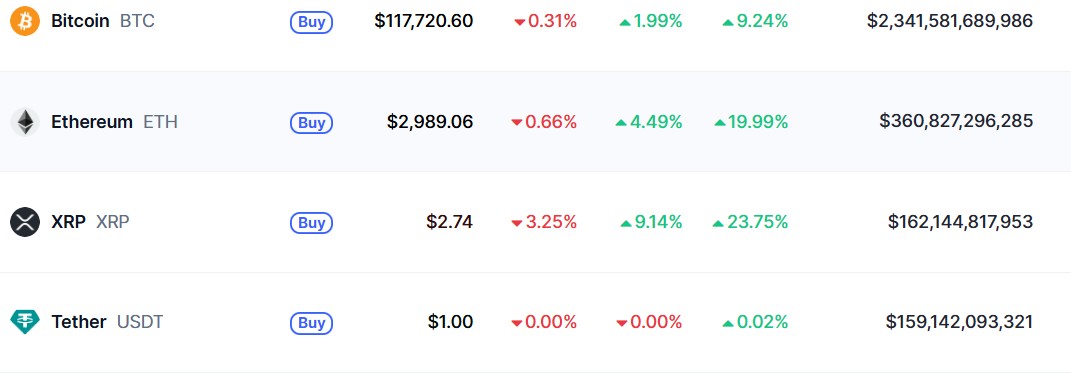Image resolution: width=1071 pixels, height=373 pixels.
Task: Click the USDT ticker symbol
Action: [140, 322]
